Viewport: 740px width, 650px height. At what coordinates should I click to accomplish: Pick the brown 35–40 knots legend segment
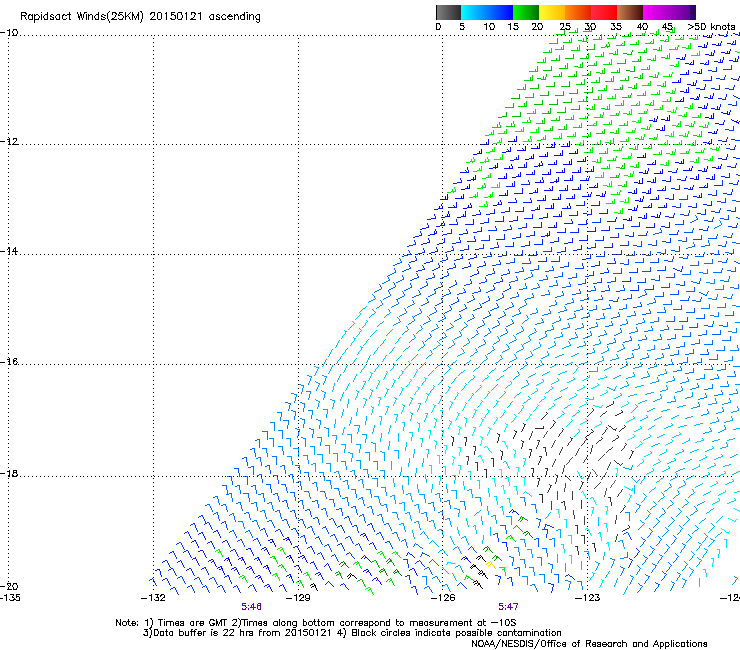630,12
